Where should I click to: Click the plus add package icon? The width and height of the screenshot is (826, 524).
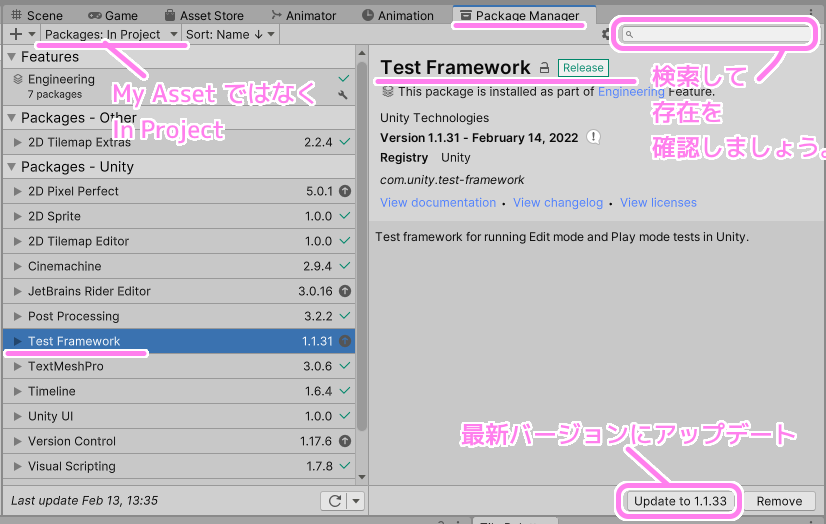coord(16,34)
